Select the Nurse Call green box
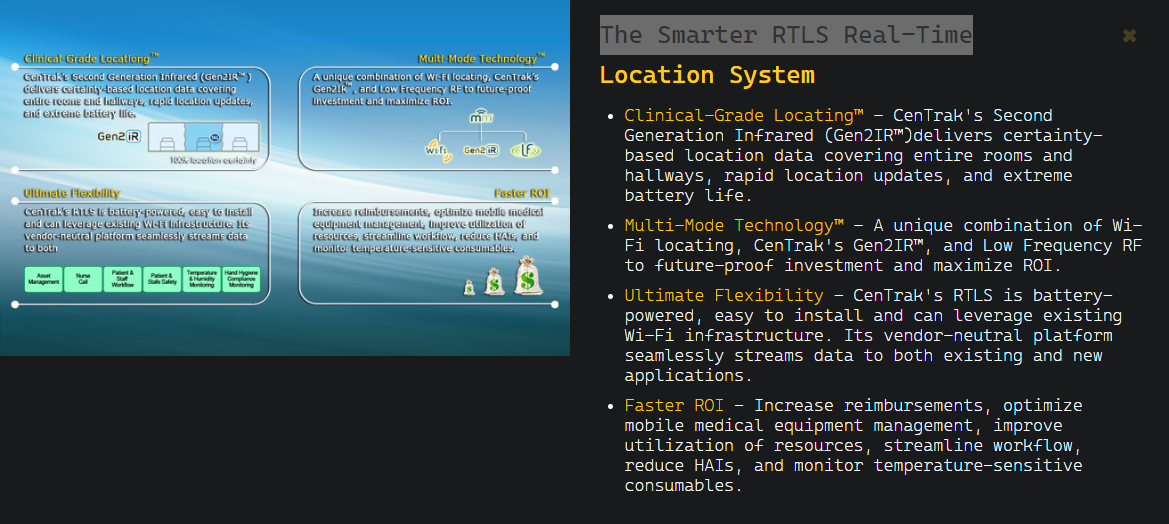 tap(83, 280)
